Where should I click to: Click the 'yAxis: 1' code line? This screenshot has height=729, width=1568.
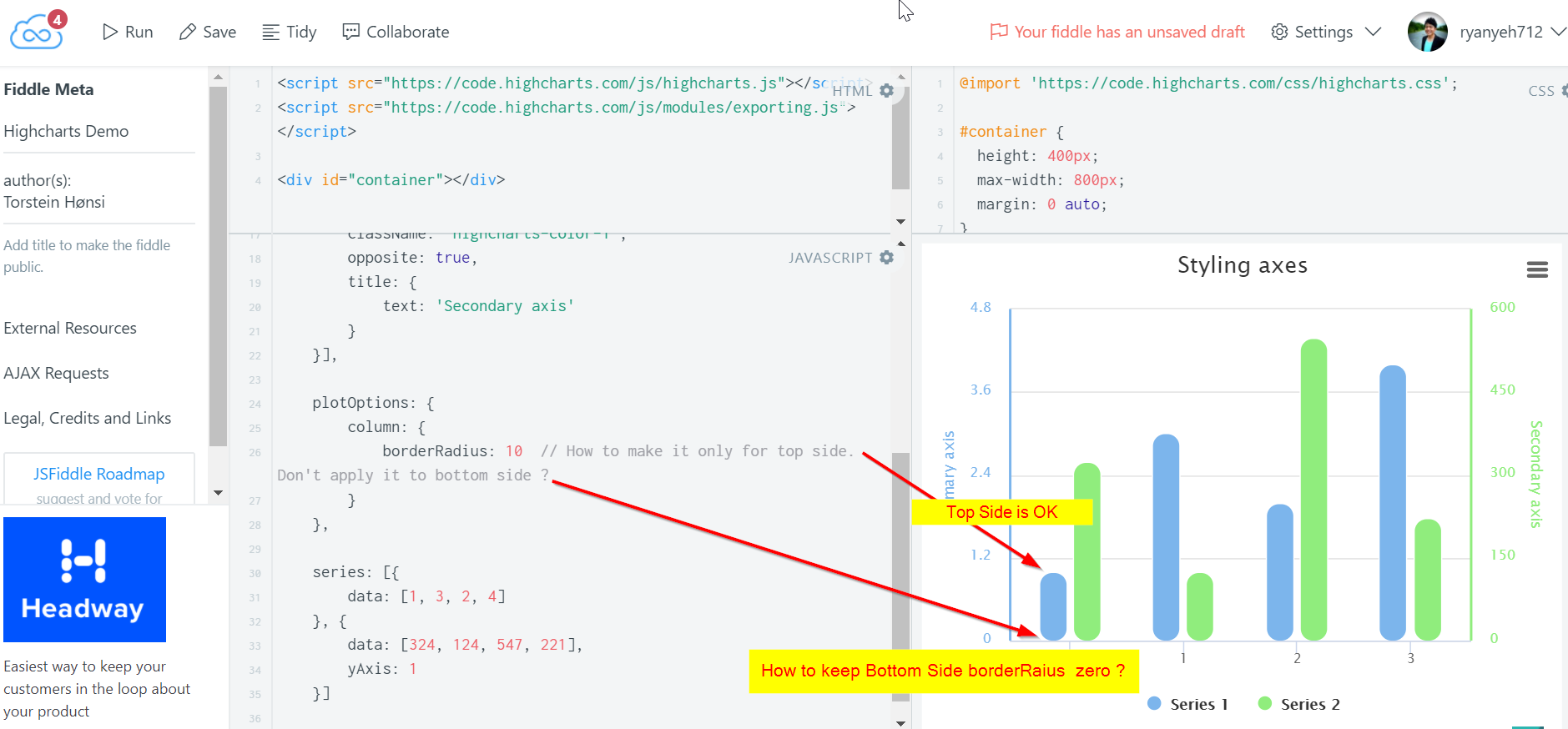(382, 669)
